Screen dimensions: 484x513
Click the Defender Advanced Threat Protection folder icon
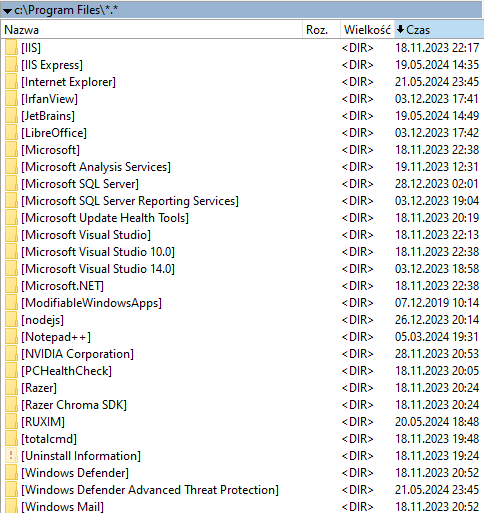pyautogui.click(x=11, y=490)
